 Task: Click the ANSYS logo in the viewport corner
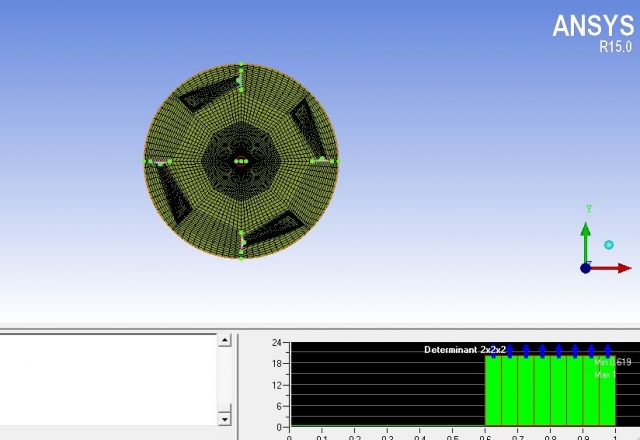pos(593,25)
